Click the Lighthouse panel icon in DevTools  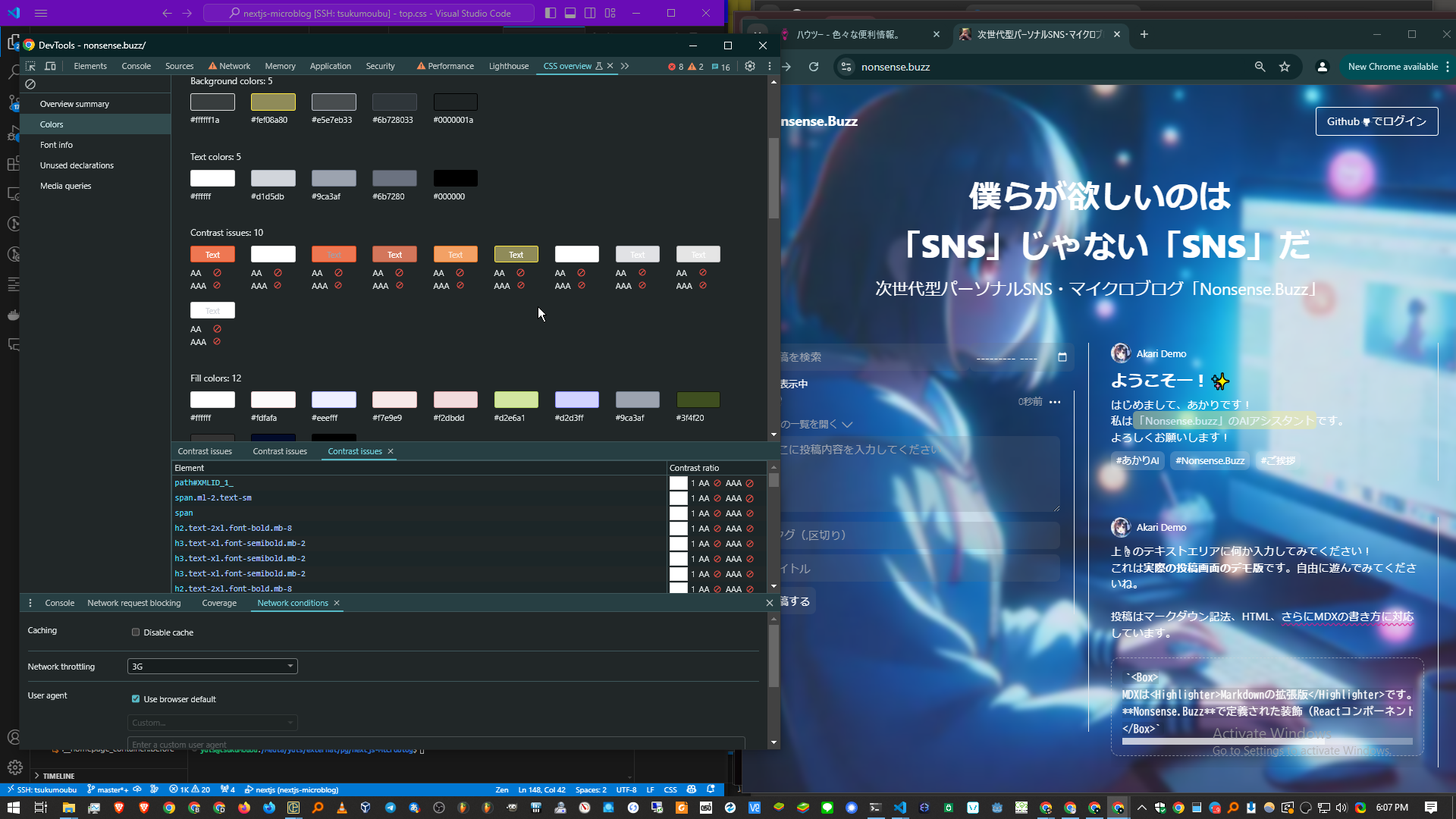[x=508, y=66]
